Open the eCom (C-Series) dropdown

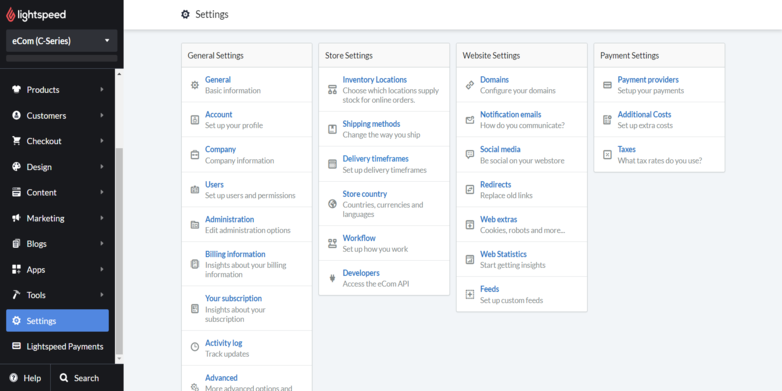coord(62,41)
